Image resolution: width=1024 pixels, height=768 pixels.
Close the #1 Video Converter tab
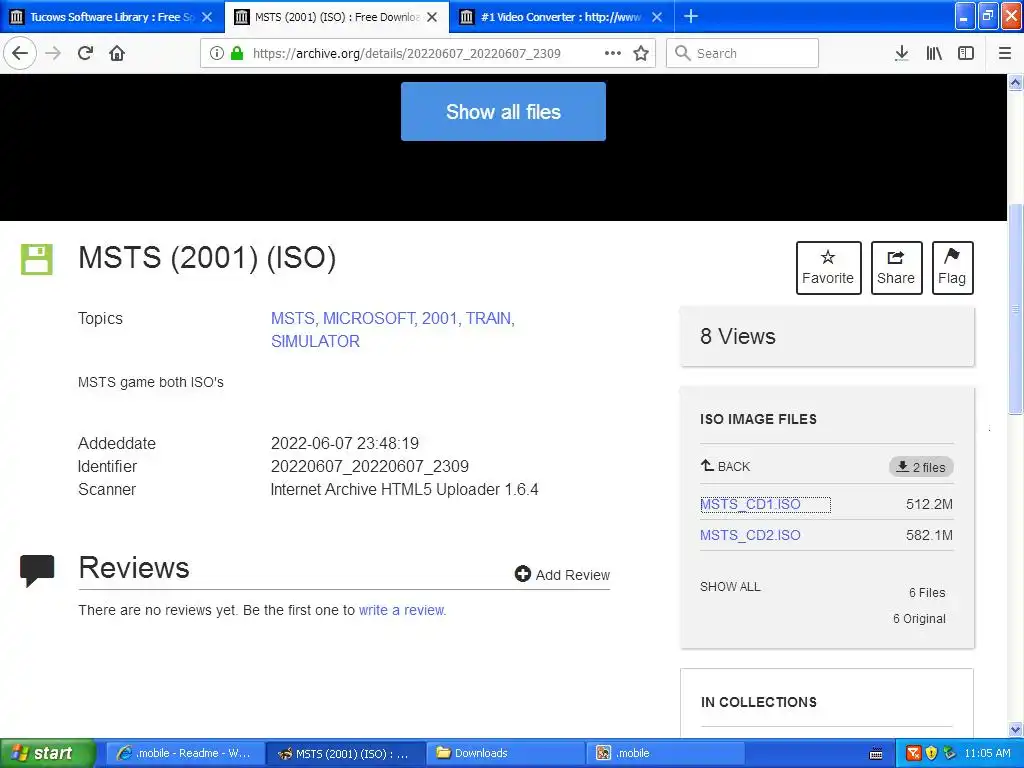(657, 17)
